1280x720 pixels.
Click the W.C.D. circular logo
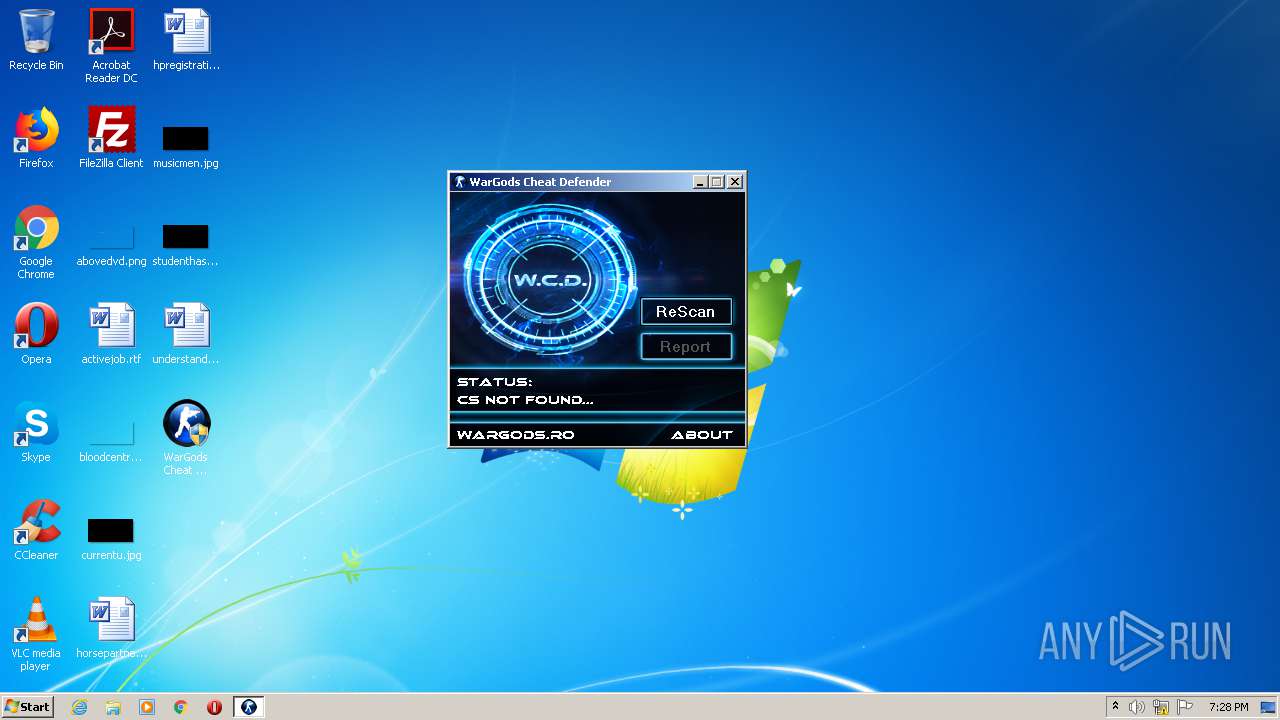coord(549,280)
